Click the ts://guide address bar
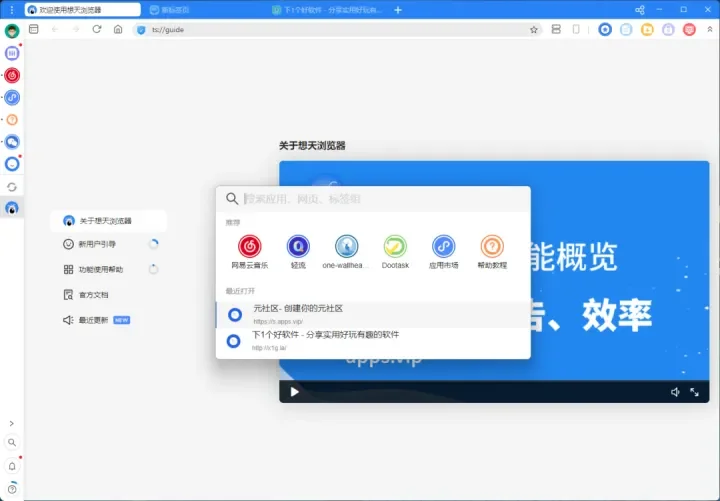This screenshot has height=501, width=720. coord(338,30)
